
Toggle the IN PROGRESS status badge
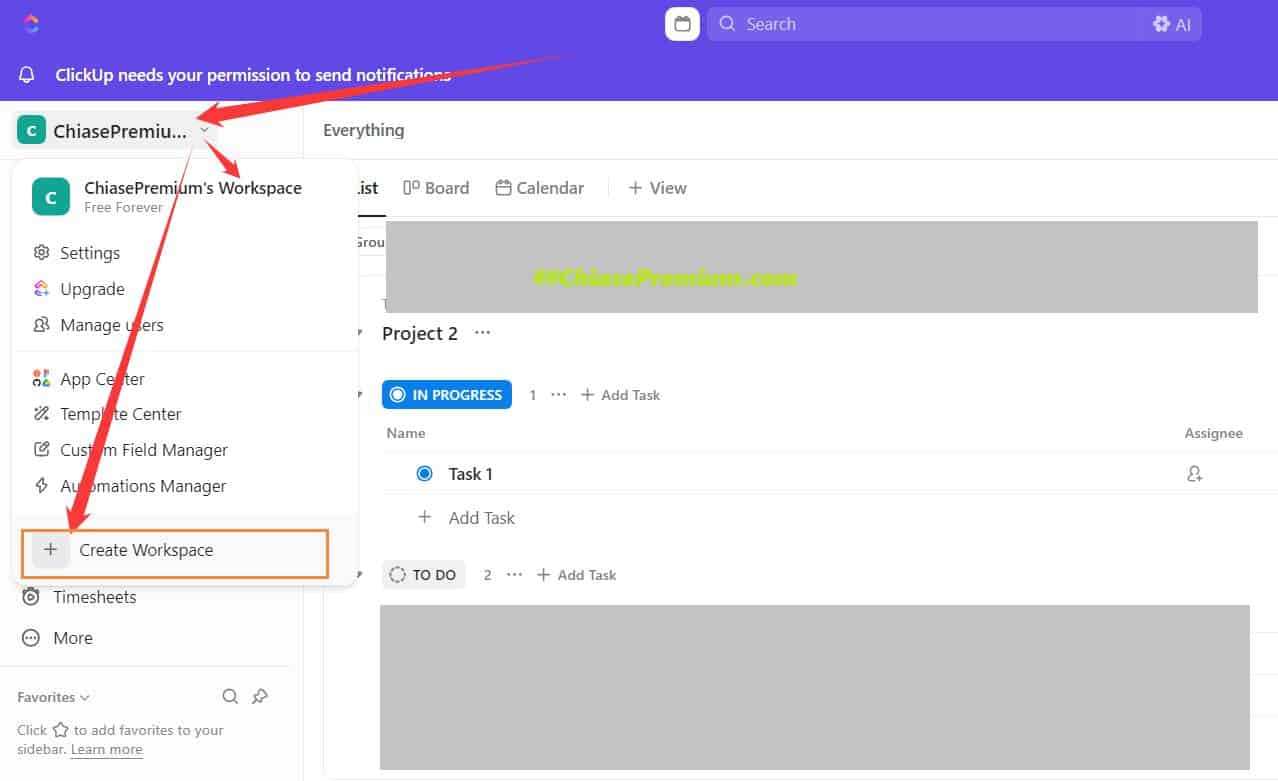pyautogui.click(x=446, y=394)
